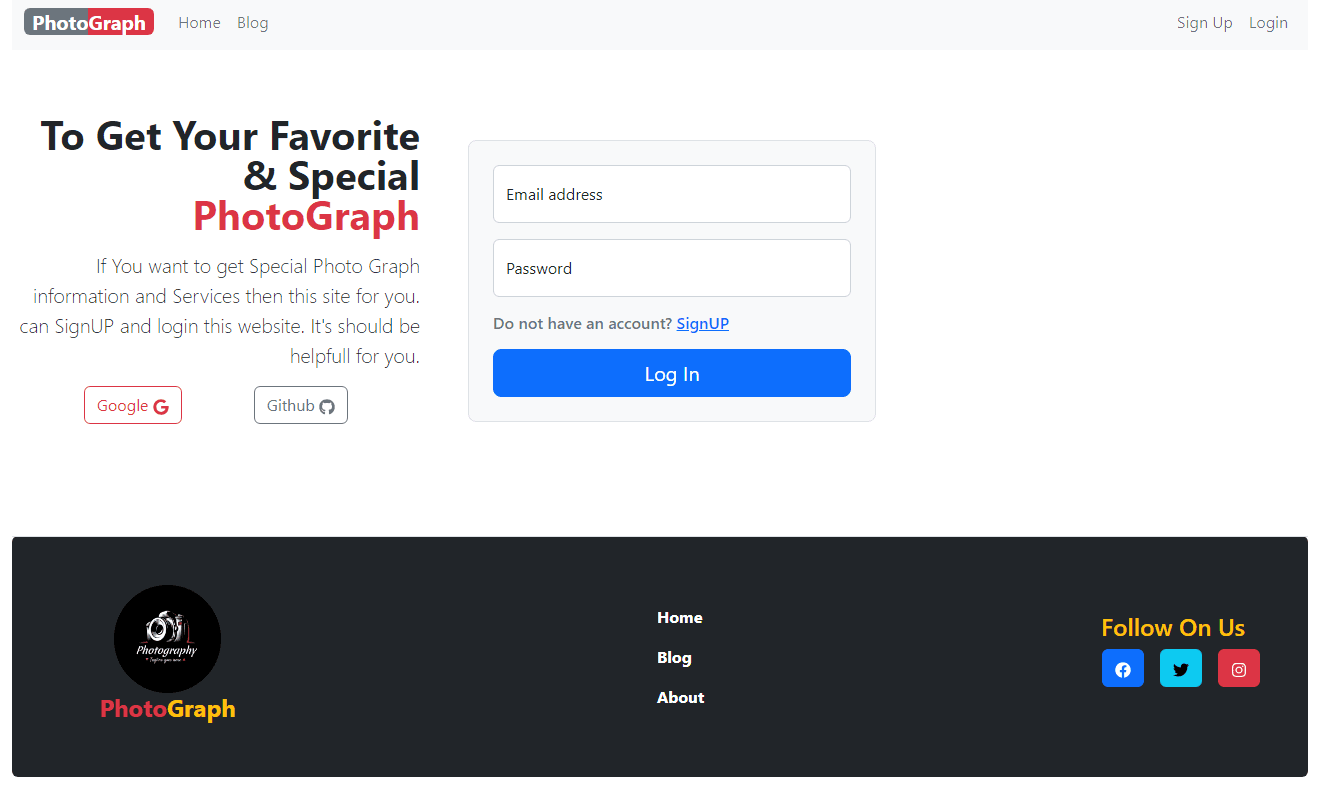This screenshot has width=1319, height=785.
Task: Open Home in the top navbar
Action: (199, 23)
